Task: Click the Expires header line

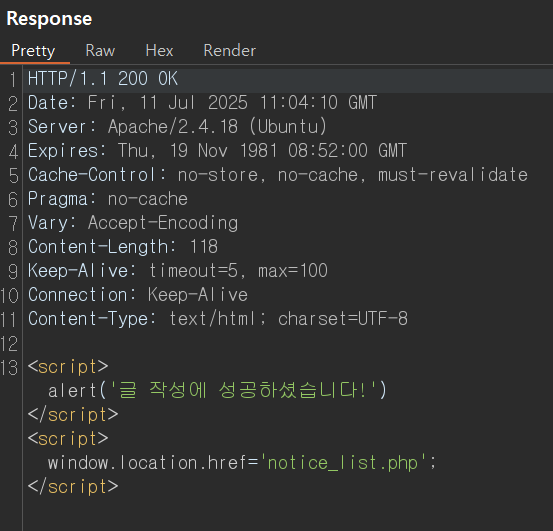Action: coord(217,151)
